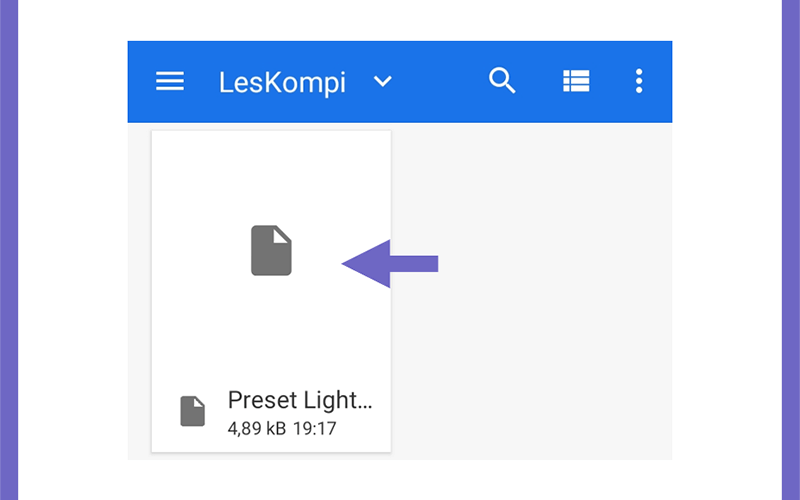Click the 19:17 timestamp label
Screen dimensions: 800x500
[315, 428]
